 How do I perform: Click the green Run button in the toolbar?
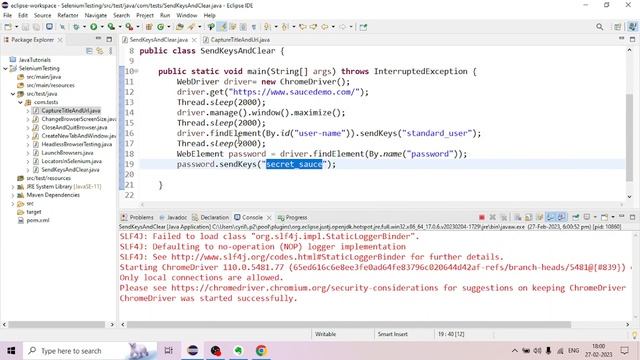coord(93,27)
